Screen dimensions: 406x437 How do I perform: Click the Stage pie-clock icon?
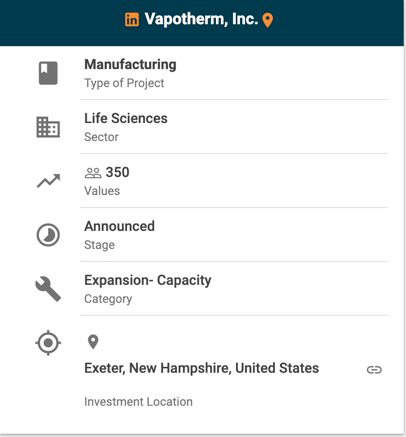tap(48, 235)
